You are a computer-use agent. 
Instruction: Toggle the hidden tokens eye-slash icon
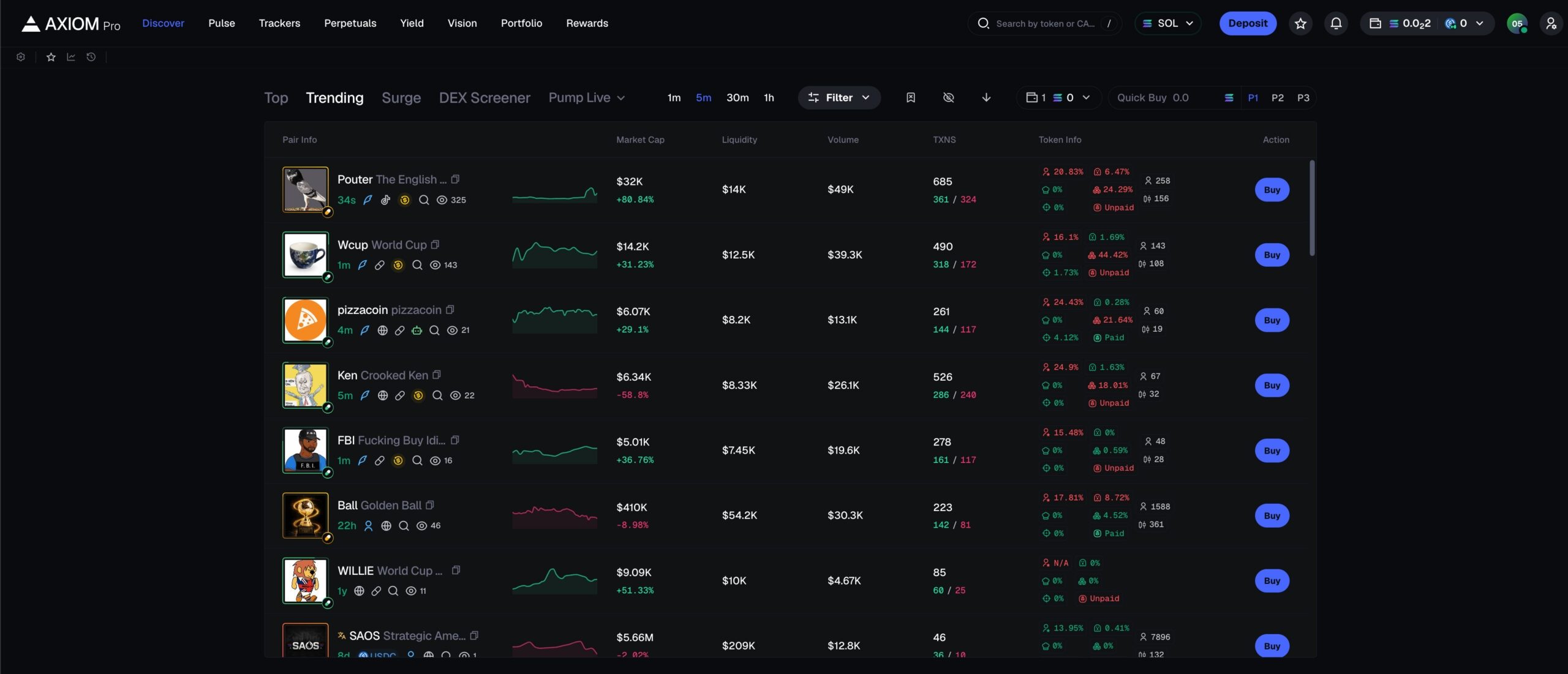tap(948, 97)
